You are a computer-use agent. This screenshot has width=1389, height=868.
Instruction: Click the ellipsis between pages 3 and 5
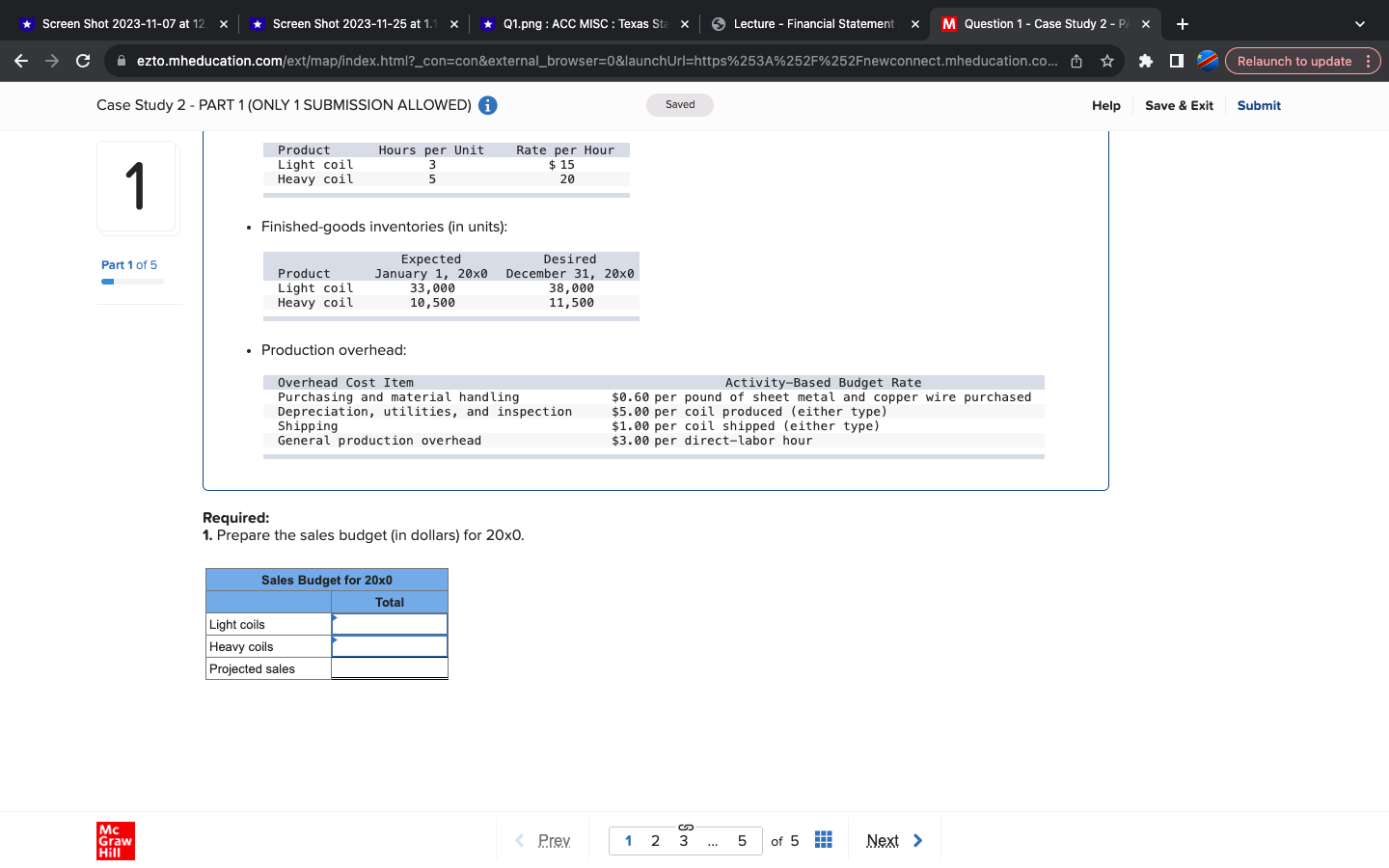point(713,842)
